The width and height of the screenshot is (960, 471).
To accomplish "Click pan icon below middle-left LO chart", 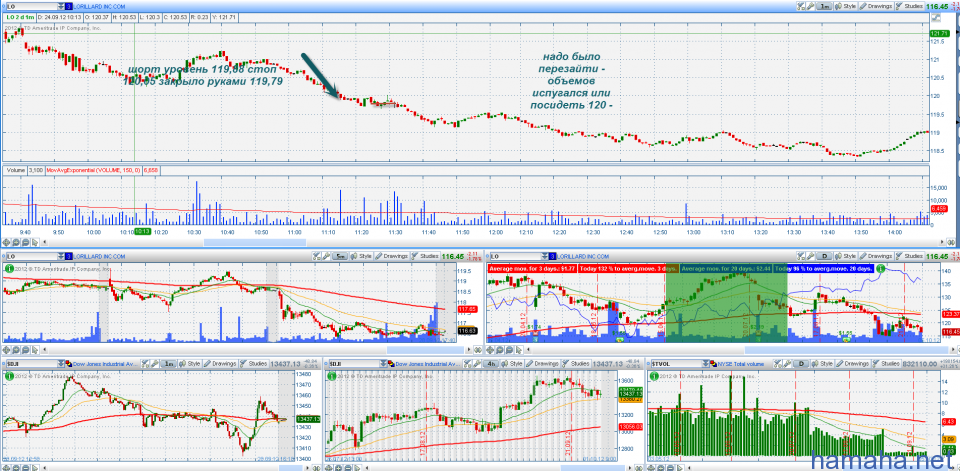I will point(6,350).
